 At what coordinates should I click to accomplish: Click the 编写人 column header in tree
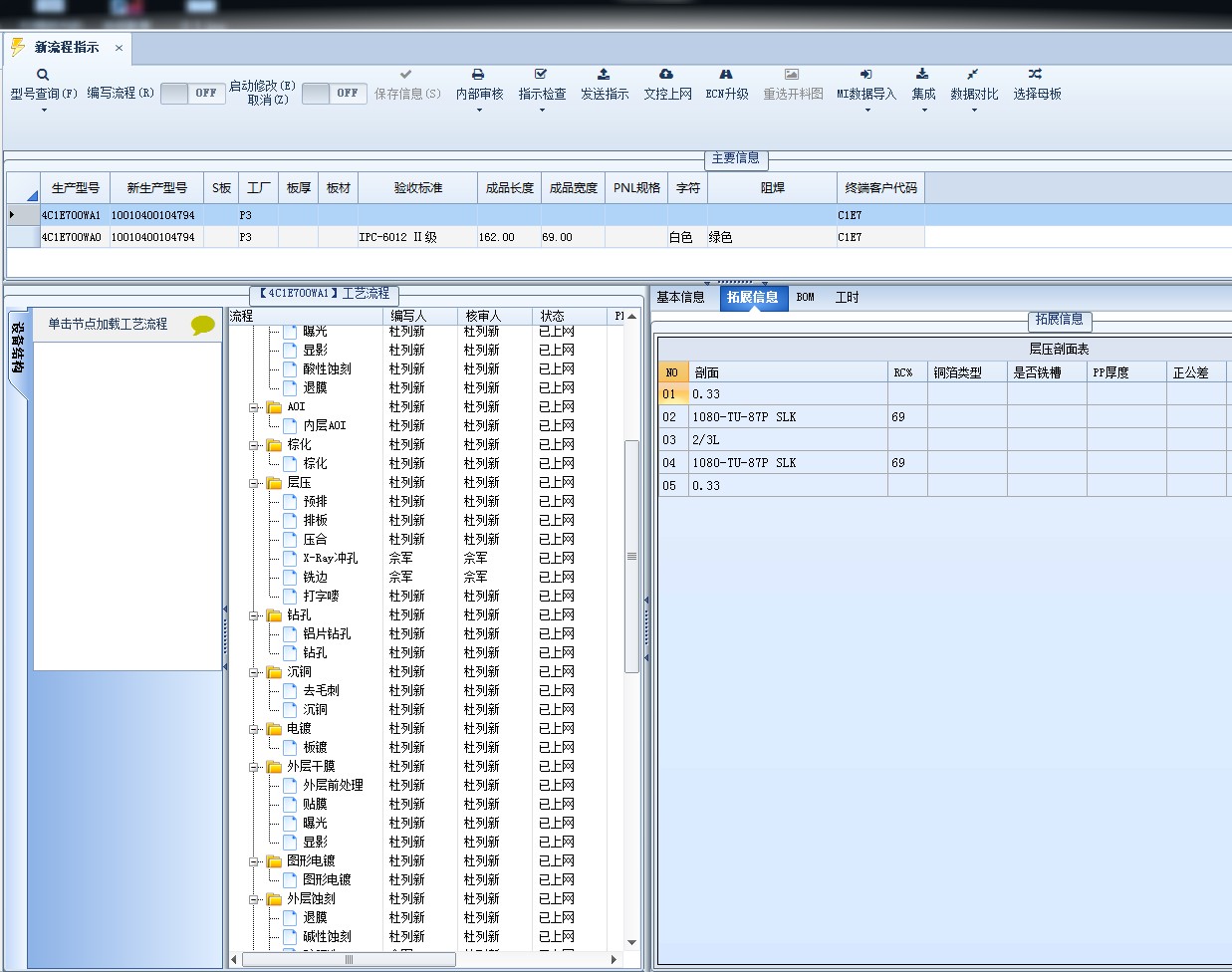coord(421,316)
